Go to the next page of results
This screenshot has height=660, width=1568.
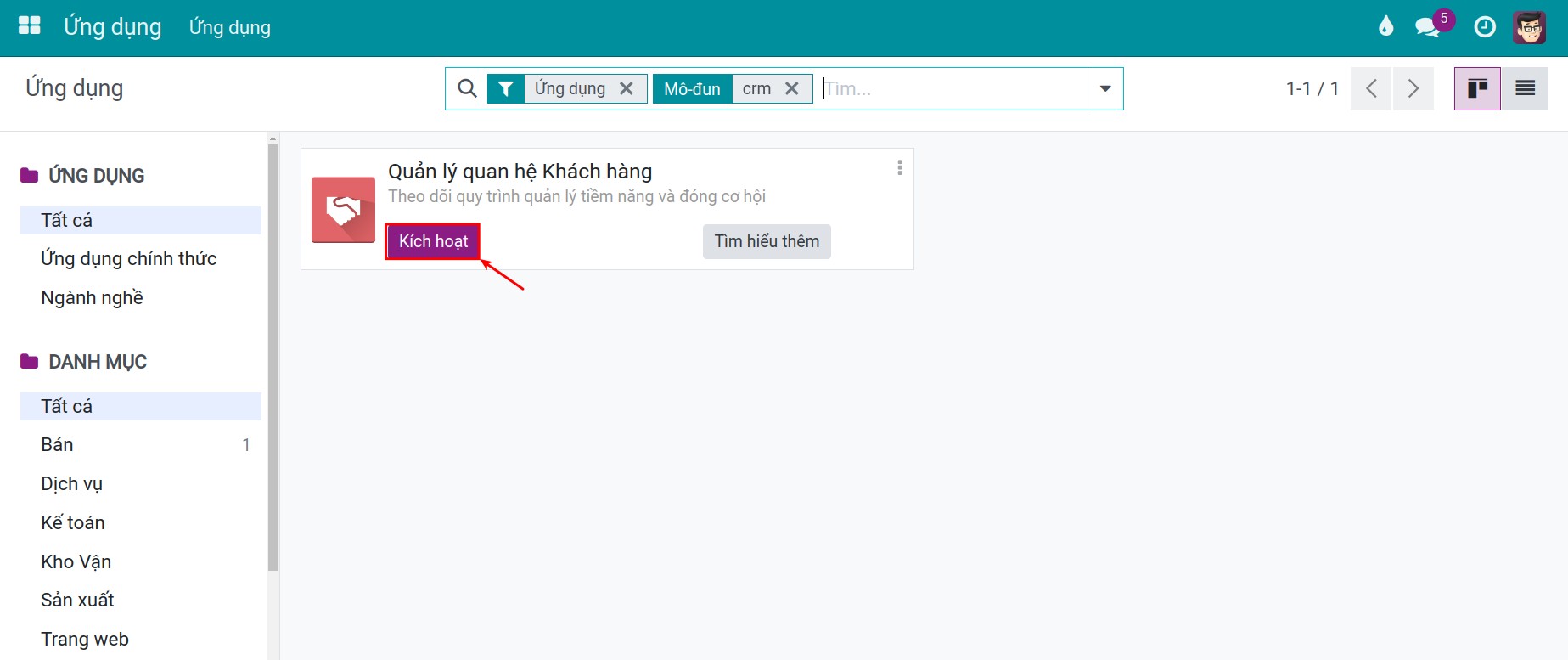(1413, 88)
